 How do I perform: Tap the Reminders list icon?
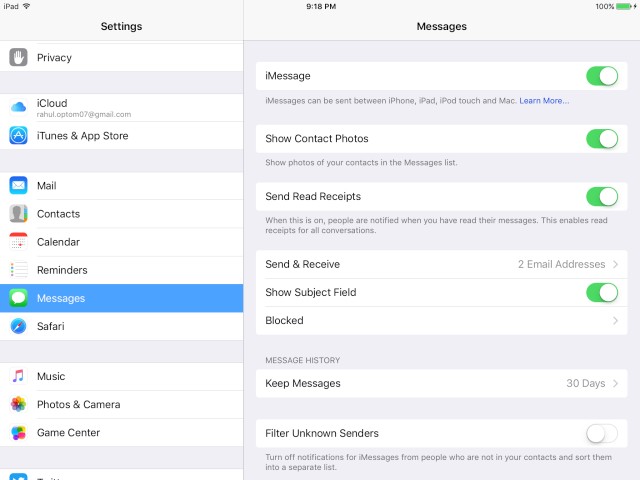tap(18, 270)
